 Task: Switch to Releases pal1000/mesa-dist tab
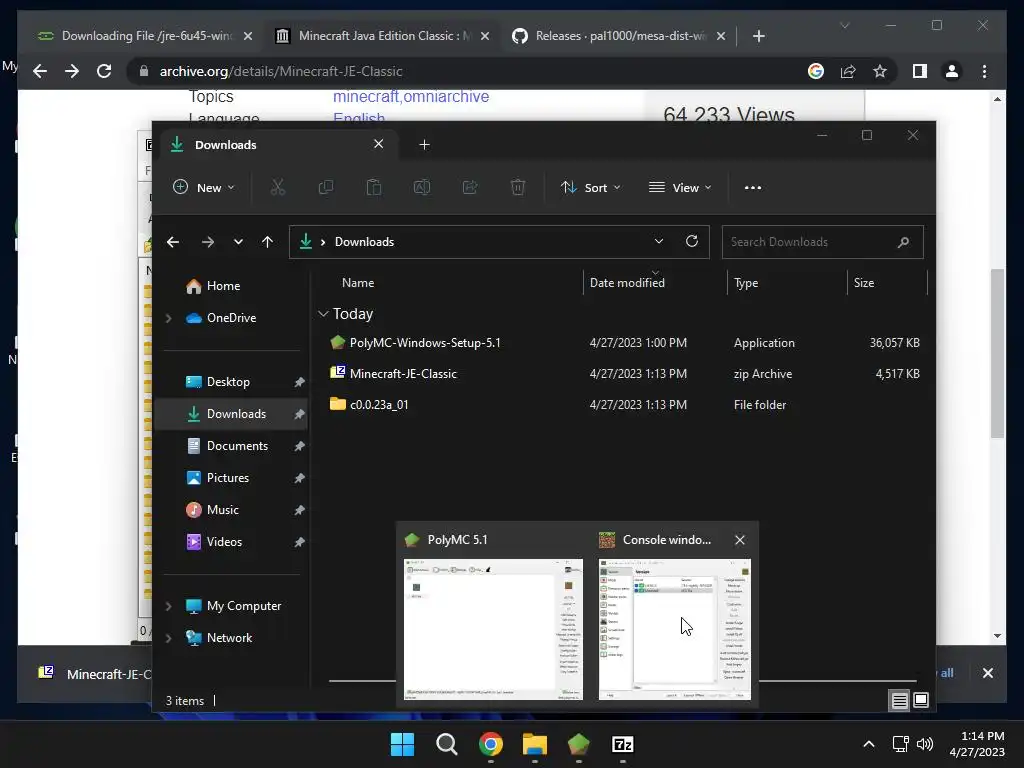619,36
